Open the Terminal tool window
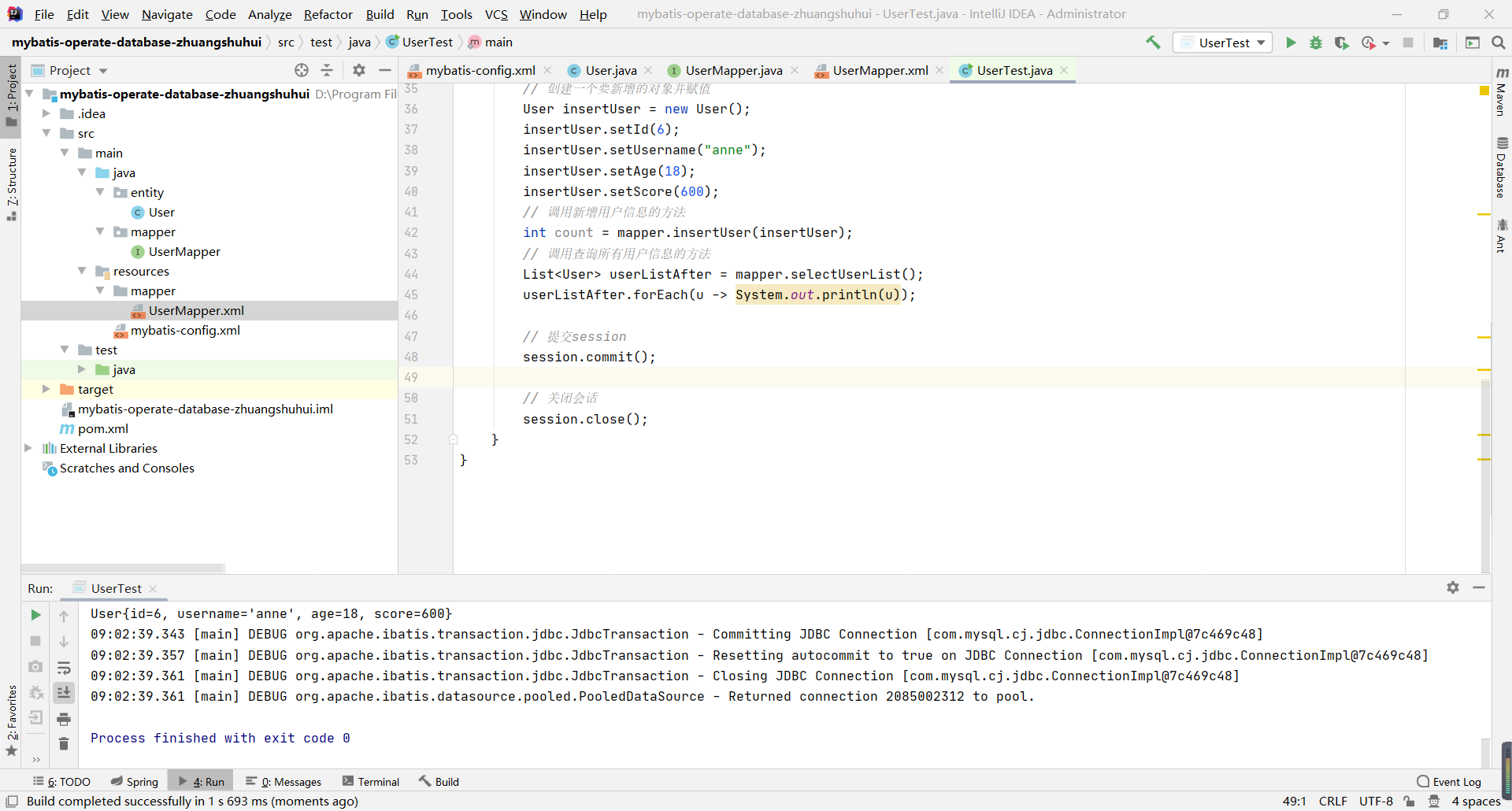1512x811 pixels. pyautogui.click(x=371, y=781)
